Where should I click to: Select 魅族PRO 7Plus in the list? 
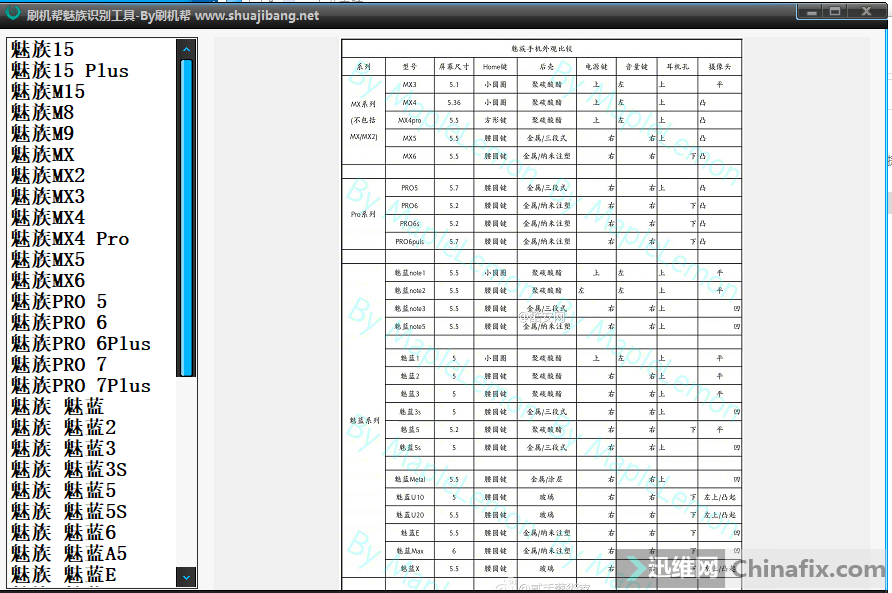[81, 386]
